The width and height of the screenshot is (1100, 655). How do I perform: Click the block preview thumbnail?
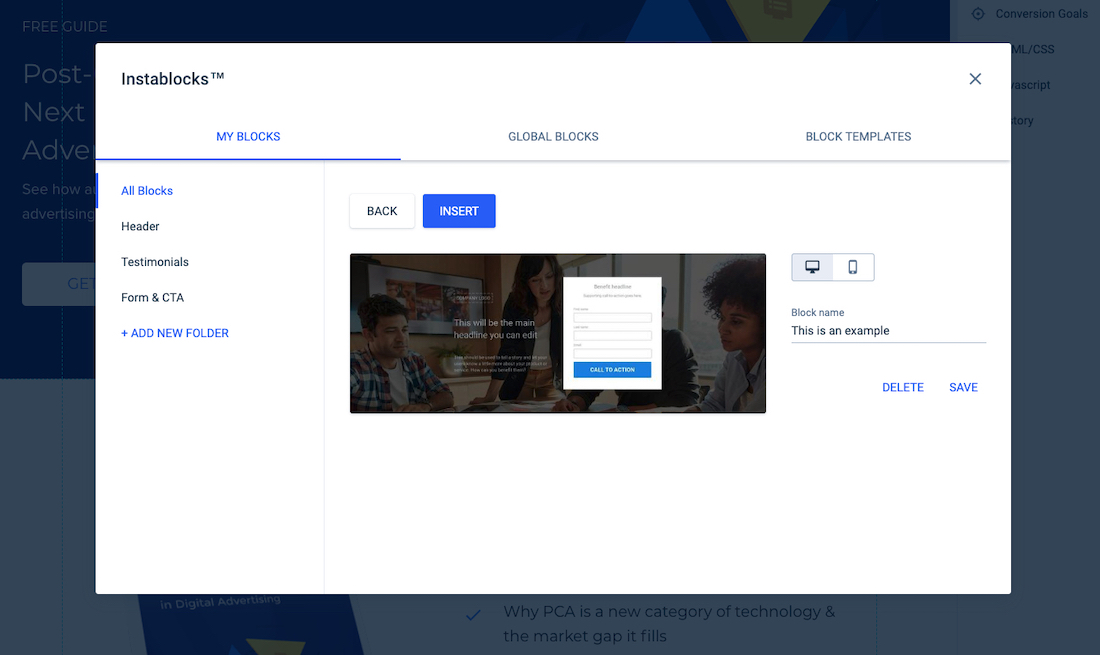(558, 333)
